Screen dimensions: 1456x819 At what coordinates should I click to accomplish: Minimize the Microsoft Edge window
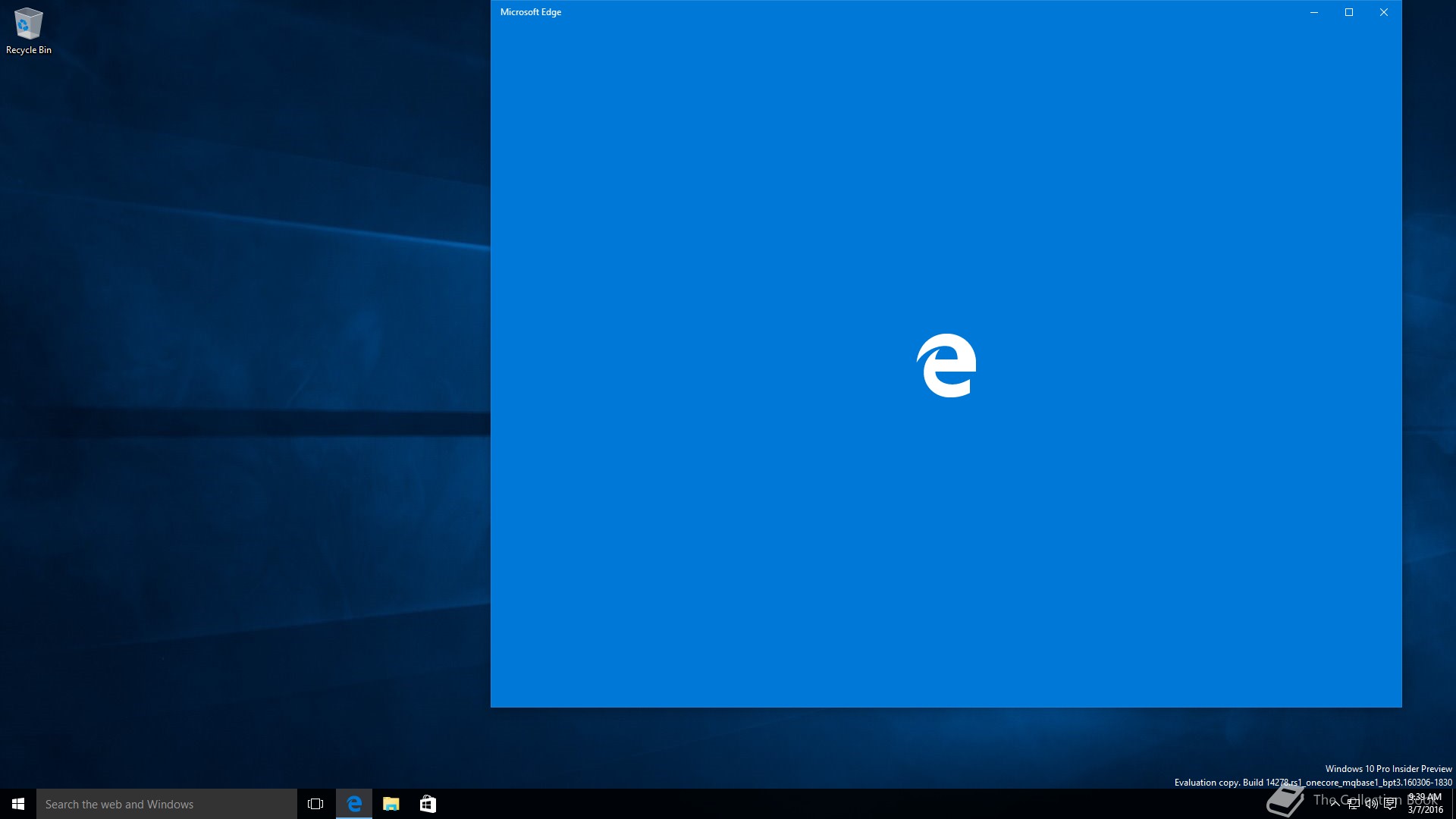tap(1314, 12)
